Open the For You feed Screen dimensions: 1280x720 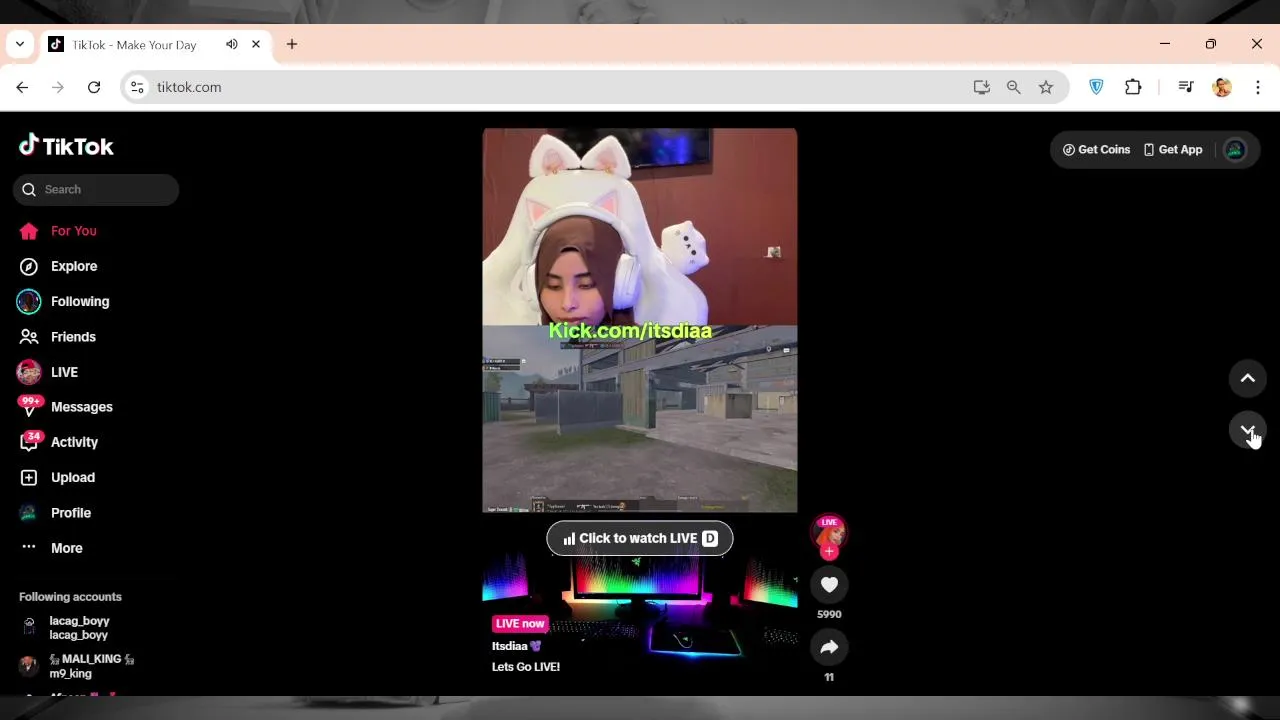(58, 231)
